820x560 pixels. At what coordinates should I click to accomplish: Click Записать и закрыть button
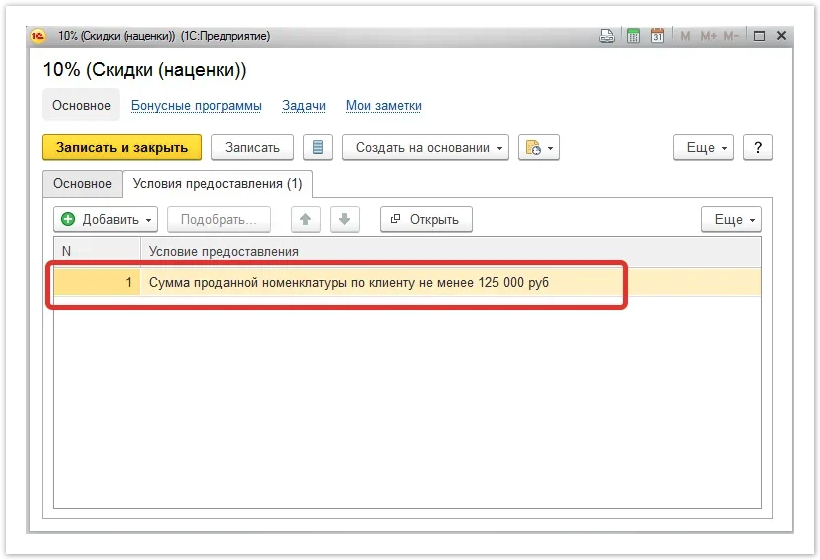[x=122, y=147]
